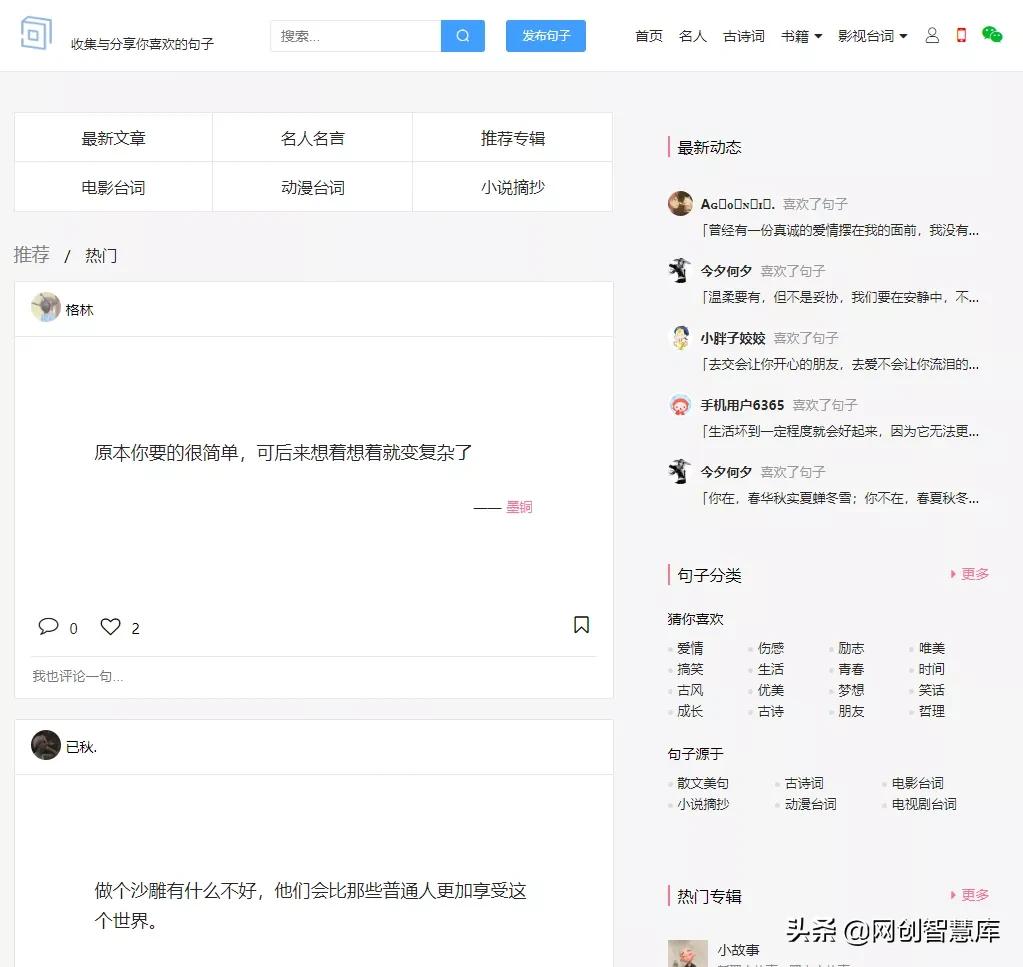The image size is (1023, 967).
Task: Open the 爱情 tag link
Action: click(690, 647)
